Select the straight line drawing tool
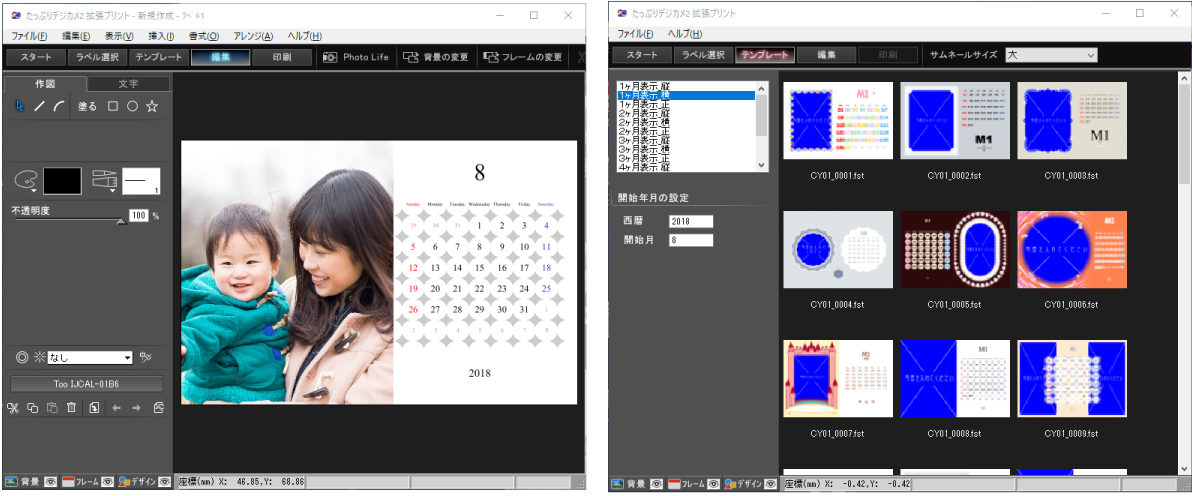Screen dimensions: 1192x496 [39, 106]
